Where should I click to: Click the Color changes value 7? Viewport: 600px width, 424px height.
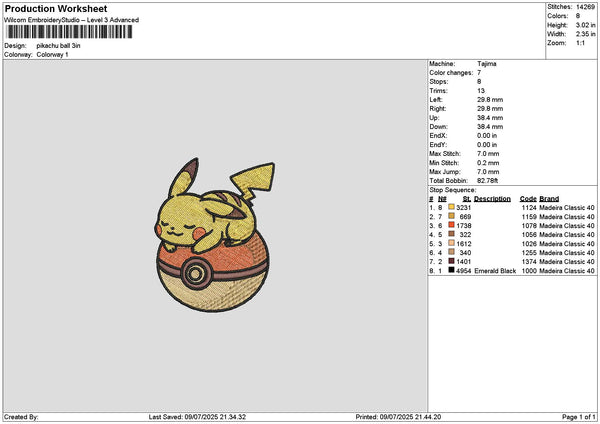[479, 73]
